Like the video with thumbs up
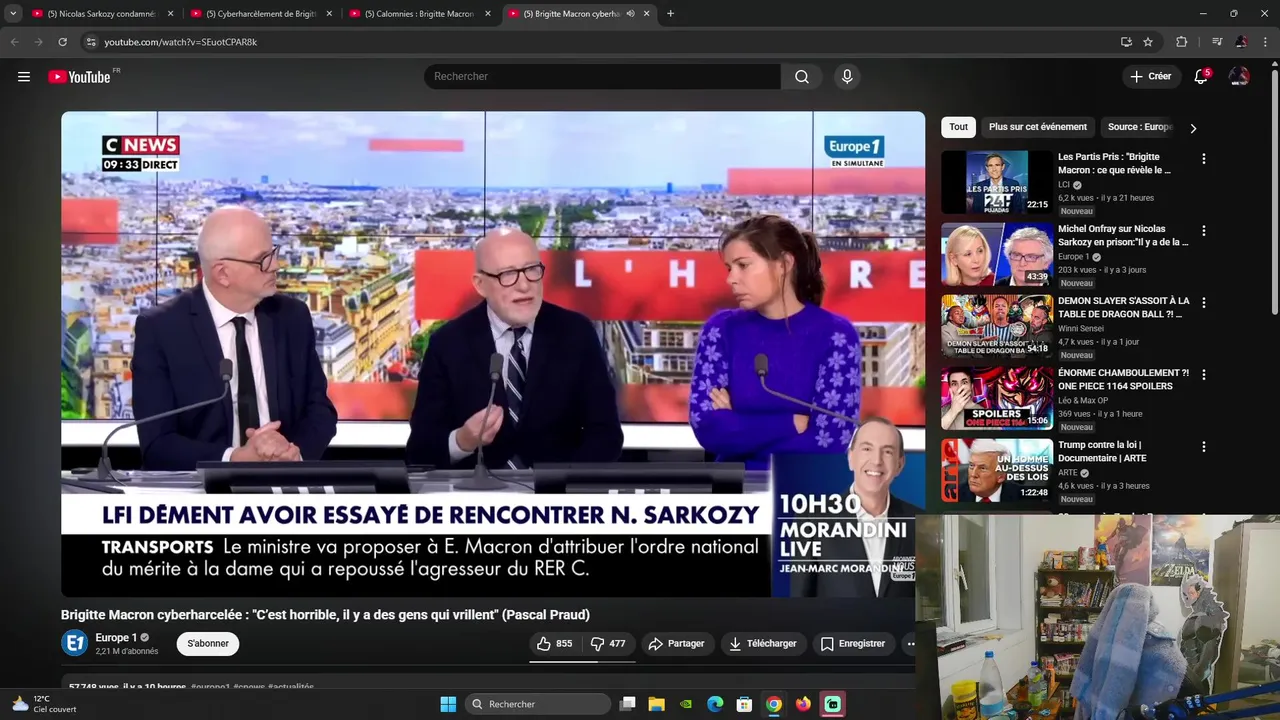This screenshot has height=720, width=1280. point(555,644)
